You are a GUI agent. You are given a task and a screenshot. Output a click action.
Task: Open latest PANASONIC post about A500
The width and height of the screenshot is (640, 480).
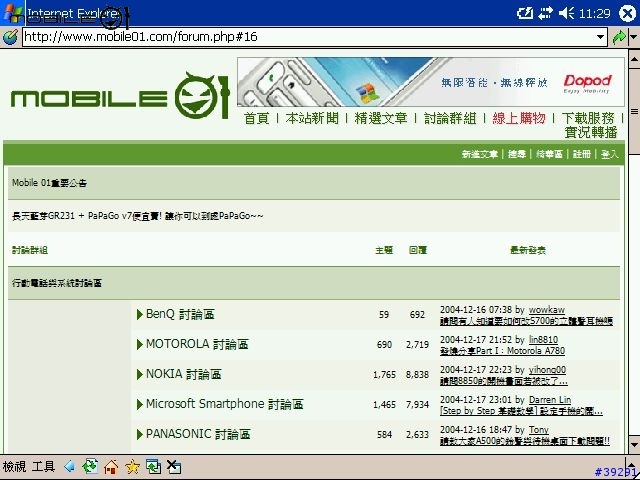tap(525, 441)
